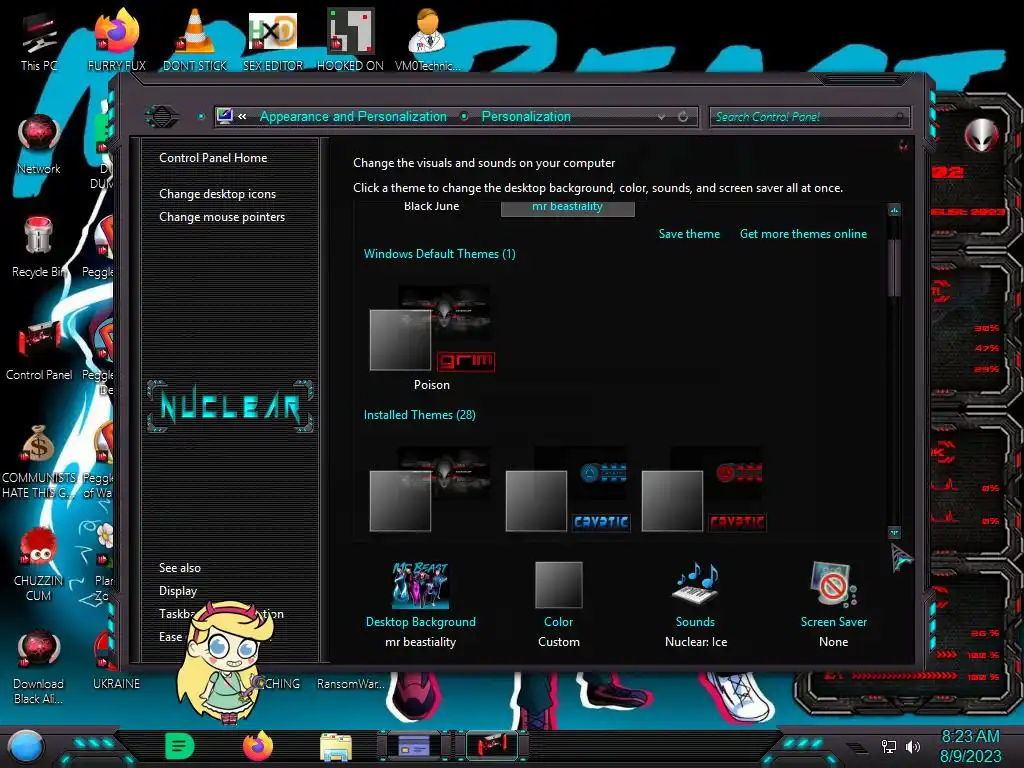Image resolution: width=1024 pixels, height=768 pixels.
Task: Launch Firefox from the taskbar
Action: coord(258,746)
